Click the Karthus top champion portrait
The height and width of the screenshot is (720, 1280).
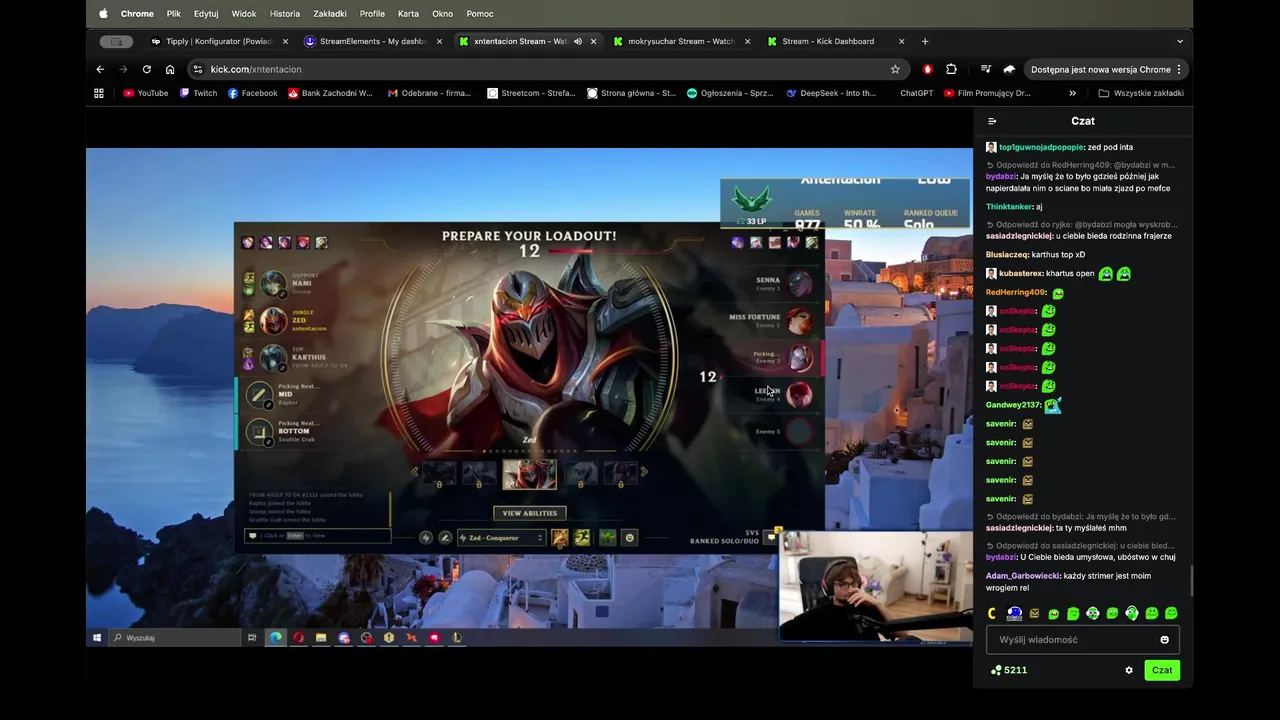click(x=273, y=358)
